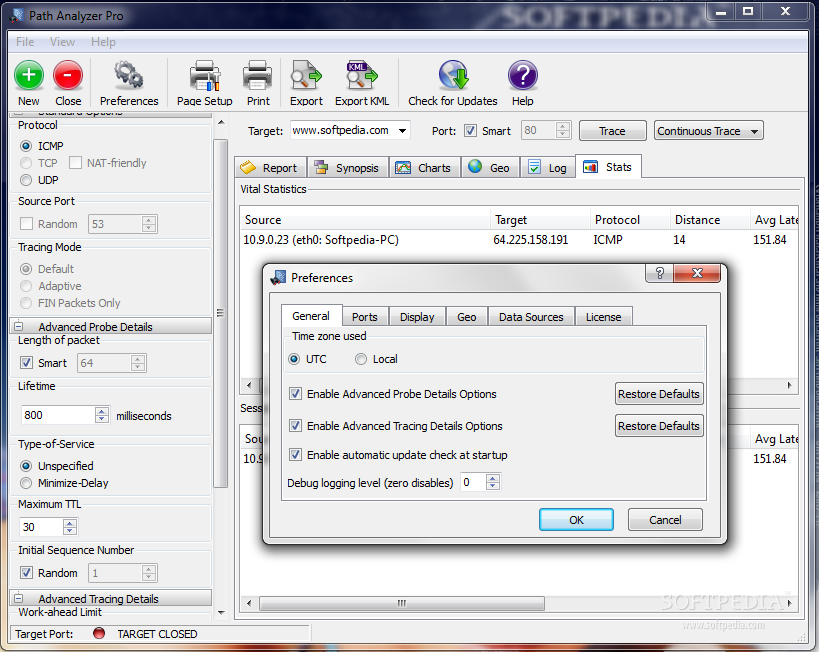The width and height of the screenshot is (819, 652).
Task: Open Geo tab in Preferences dialog
Action: (x=466, y=317)
